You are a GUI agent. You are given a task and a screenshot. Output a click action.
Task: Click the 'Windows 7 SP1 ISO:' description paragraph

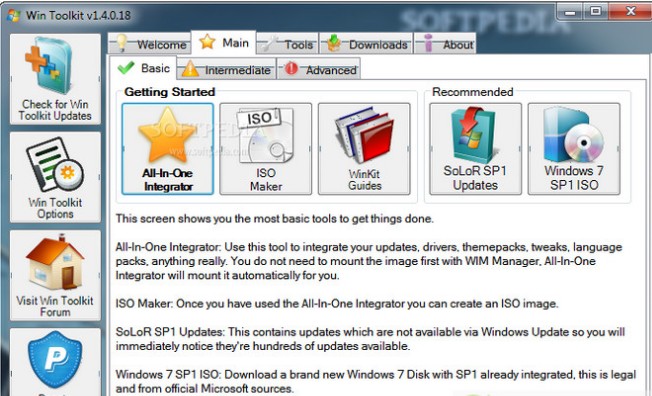pyautogui.click(x=376, y=381)
